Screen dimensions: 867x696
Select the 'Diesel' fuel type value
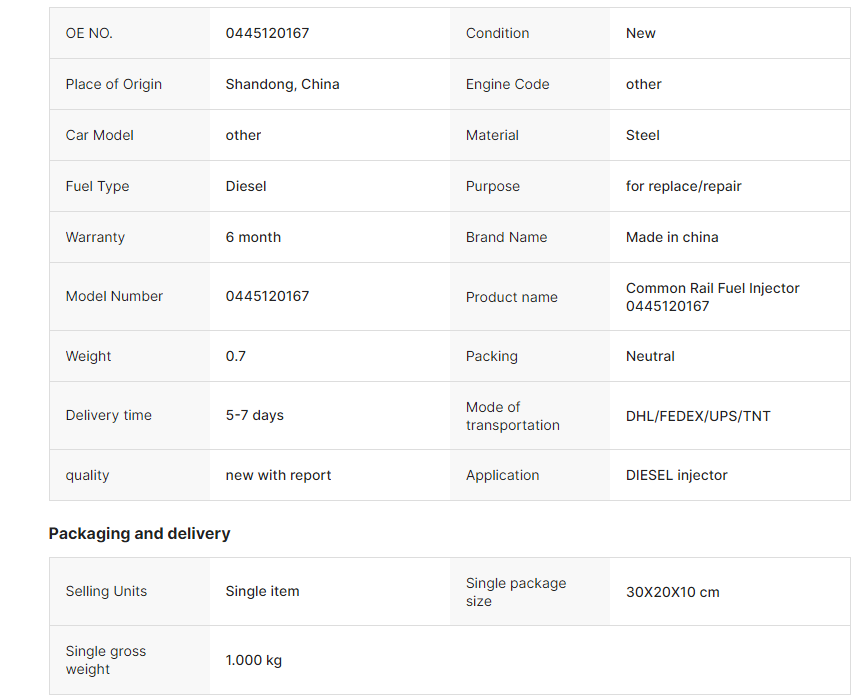click(246, 186)
